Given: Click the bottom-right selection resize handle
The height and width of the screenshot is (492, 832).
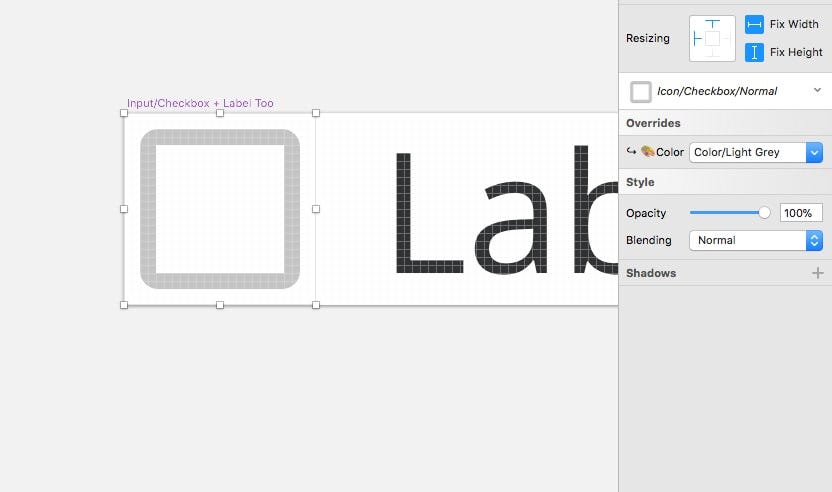Looking at the screenshot, I should coord(316,305).
